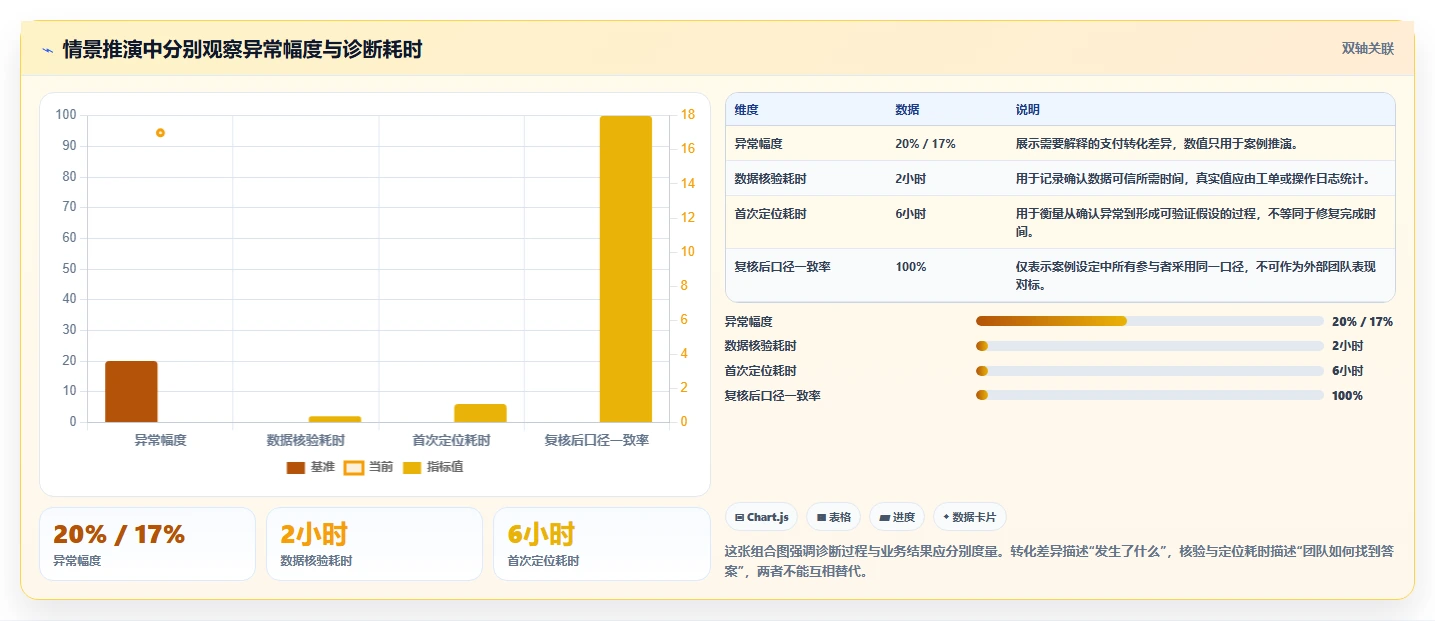Toggle the 当前 legend entry
Viewport: 1435px width, 621px height.
[x=369, y=467]
